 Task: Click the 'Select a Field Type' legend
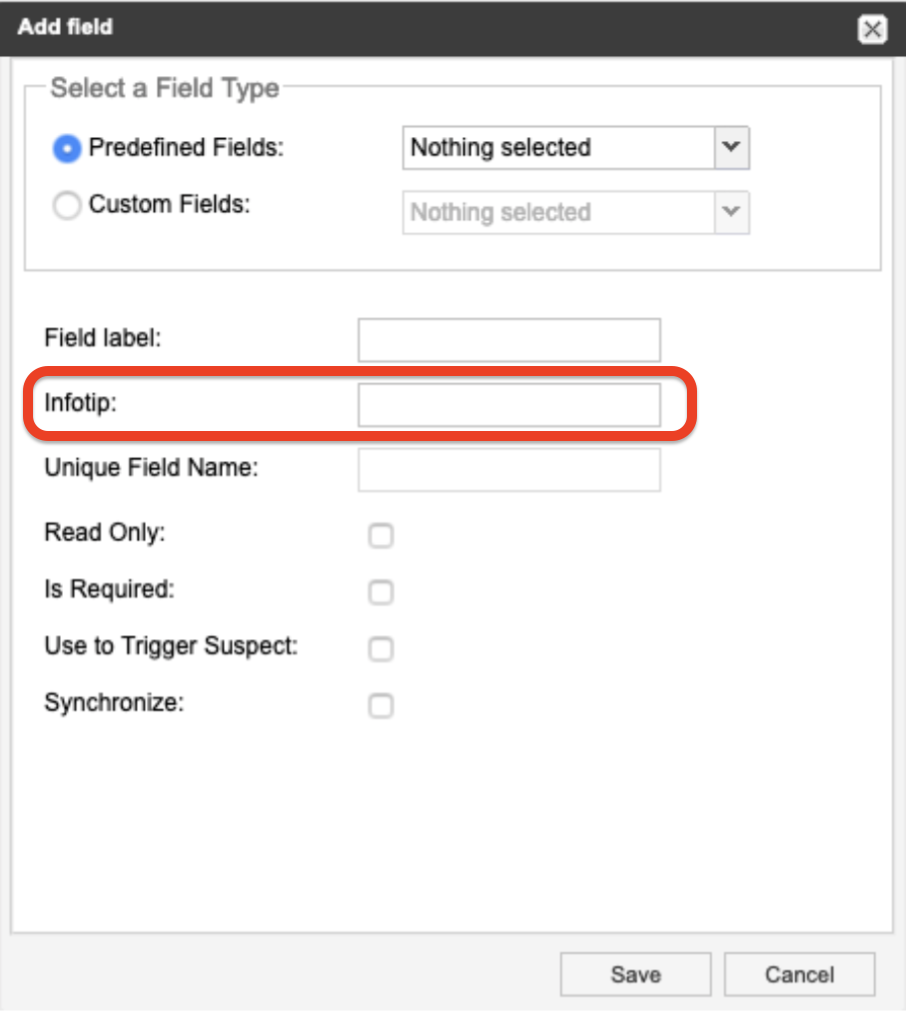click(x=165, y=88)
